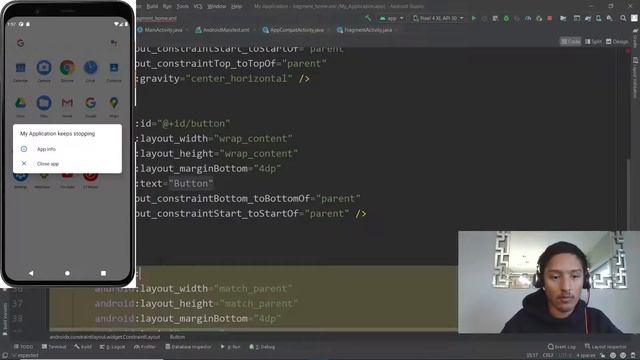Image resolution: width=640 pixels, height=360 pixels.
Task: Open the Event Log panel
Action: 562,347
